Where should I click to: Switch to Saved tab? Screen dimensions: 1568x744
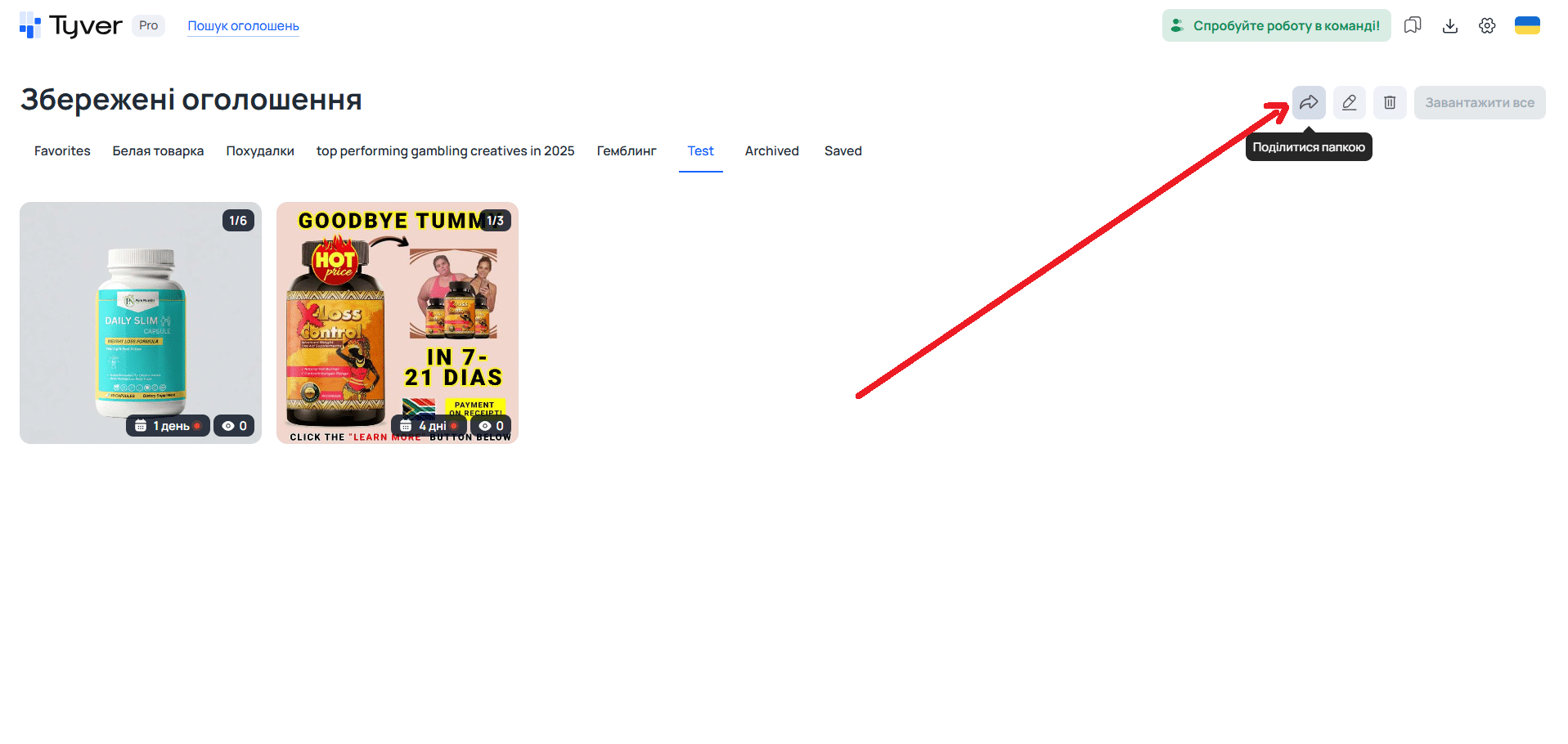click(x=842, y=150)
